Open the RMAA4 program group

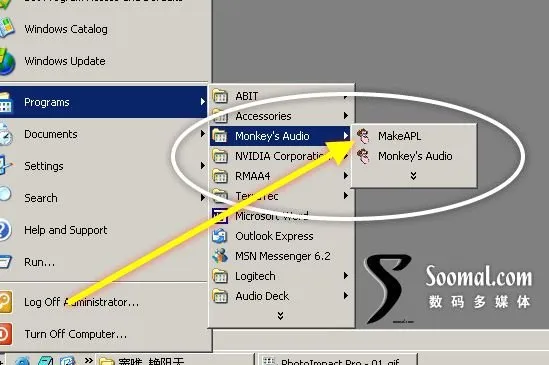pyautogui.click(x=280, y=176)
